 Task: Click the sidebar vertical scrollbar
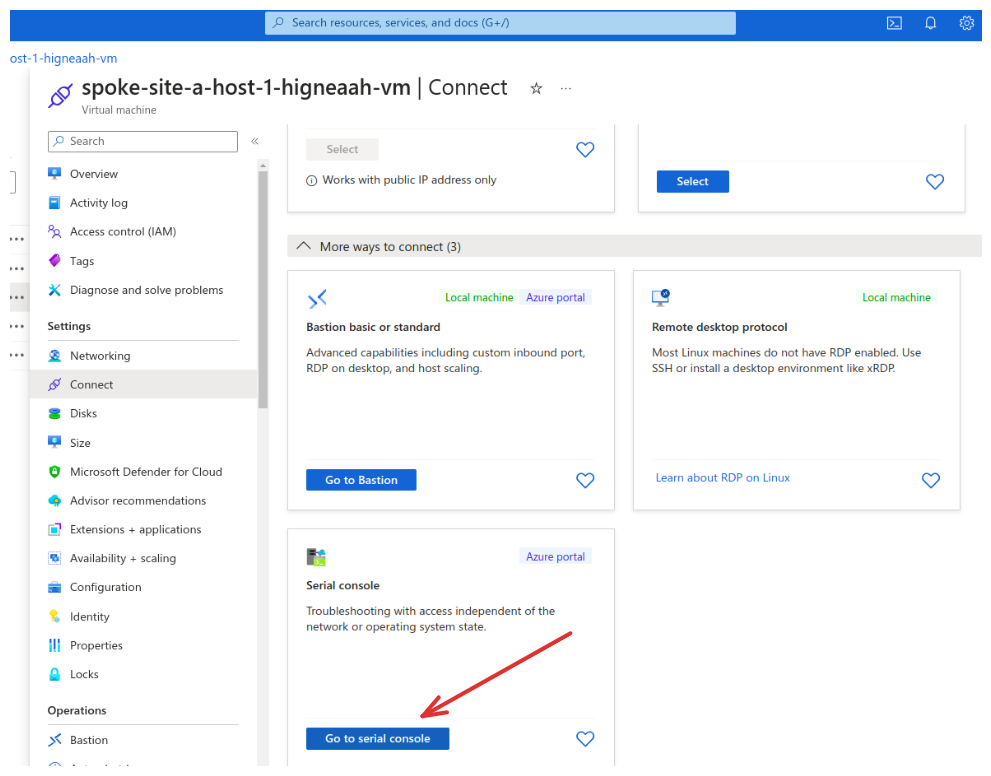pyautogui.click(x=262, y=289)
